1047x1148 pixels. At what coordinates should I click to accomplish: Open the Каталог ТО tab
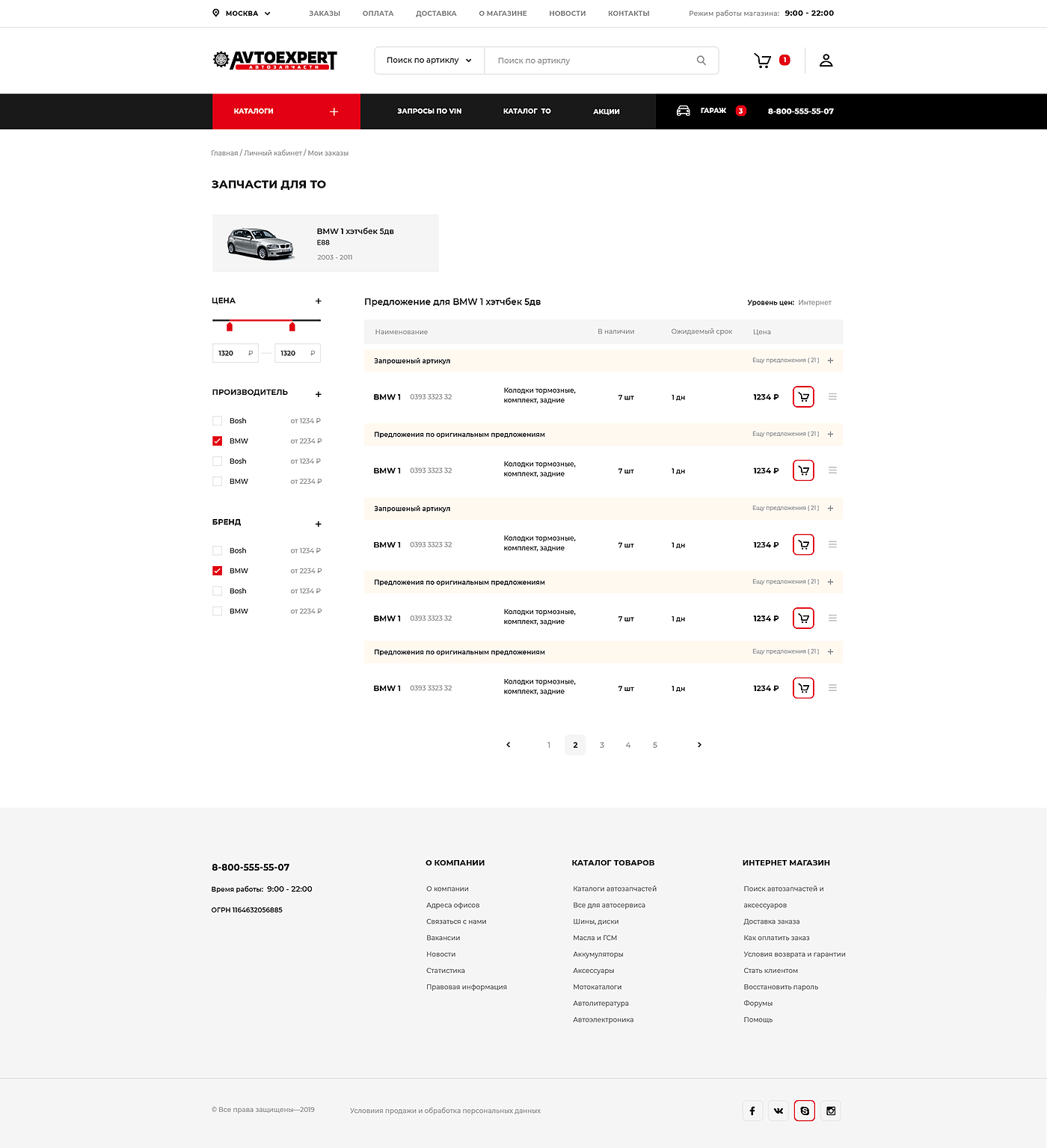pos(527,111)
